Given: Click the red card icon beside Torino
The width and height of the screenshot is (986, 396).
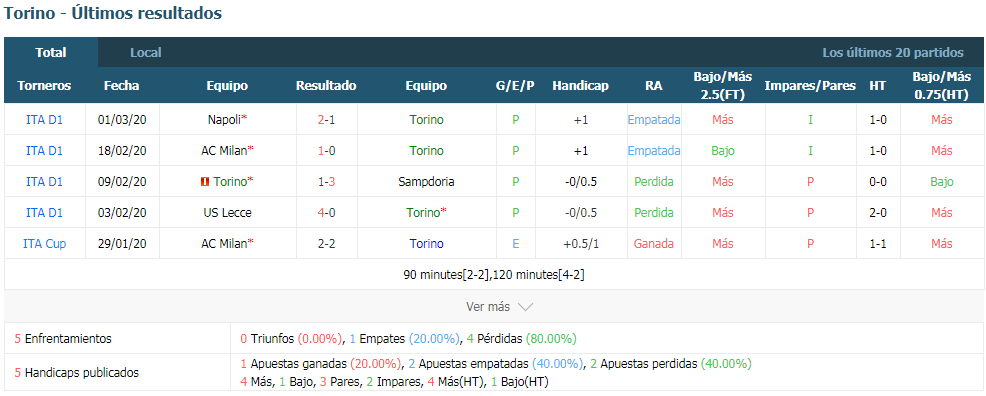Looking at the screenshot, I should click(204, 182).
